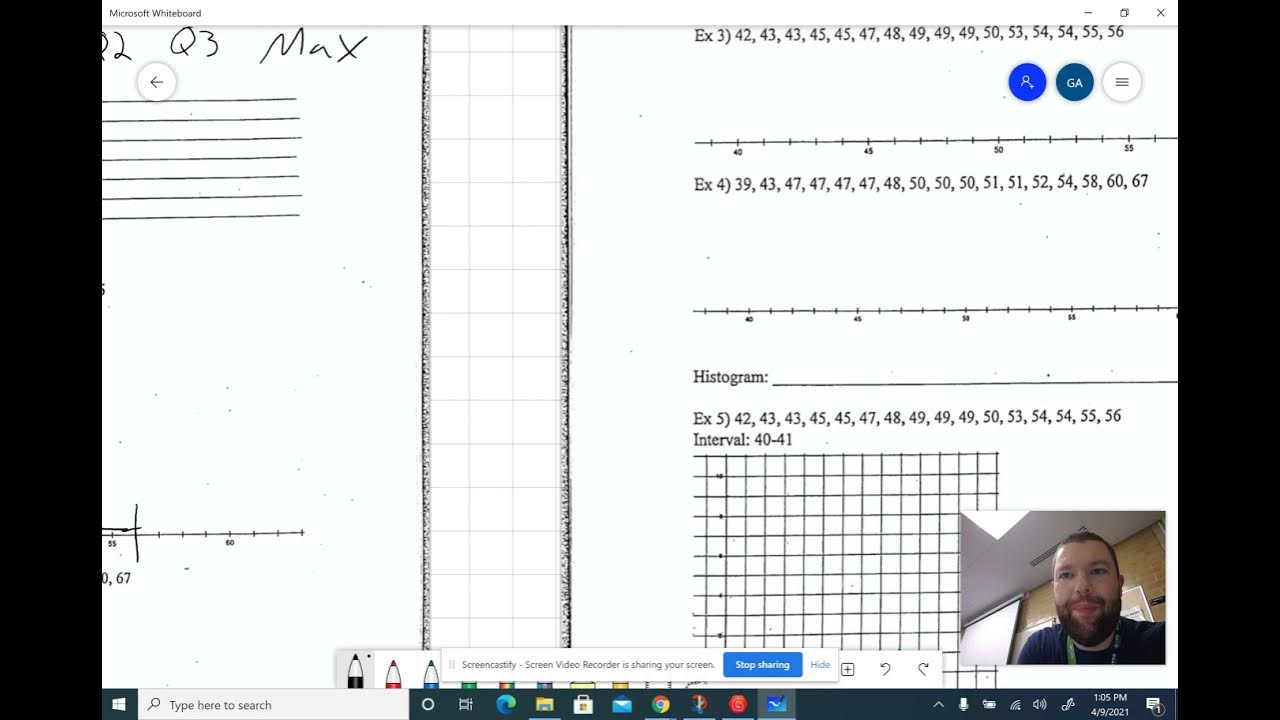The height and width of the screenshot is (720, 1280).
Task: Launch Microsoft Edge from the taskbar
Action: pos(506,704)
